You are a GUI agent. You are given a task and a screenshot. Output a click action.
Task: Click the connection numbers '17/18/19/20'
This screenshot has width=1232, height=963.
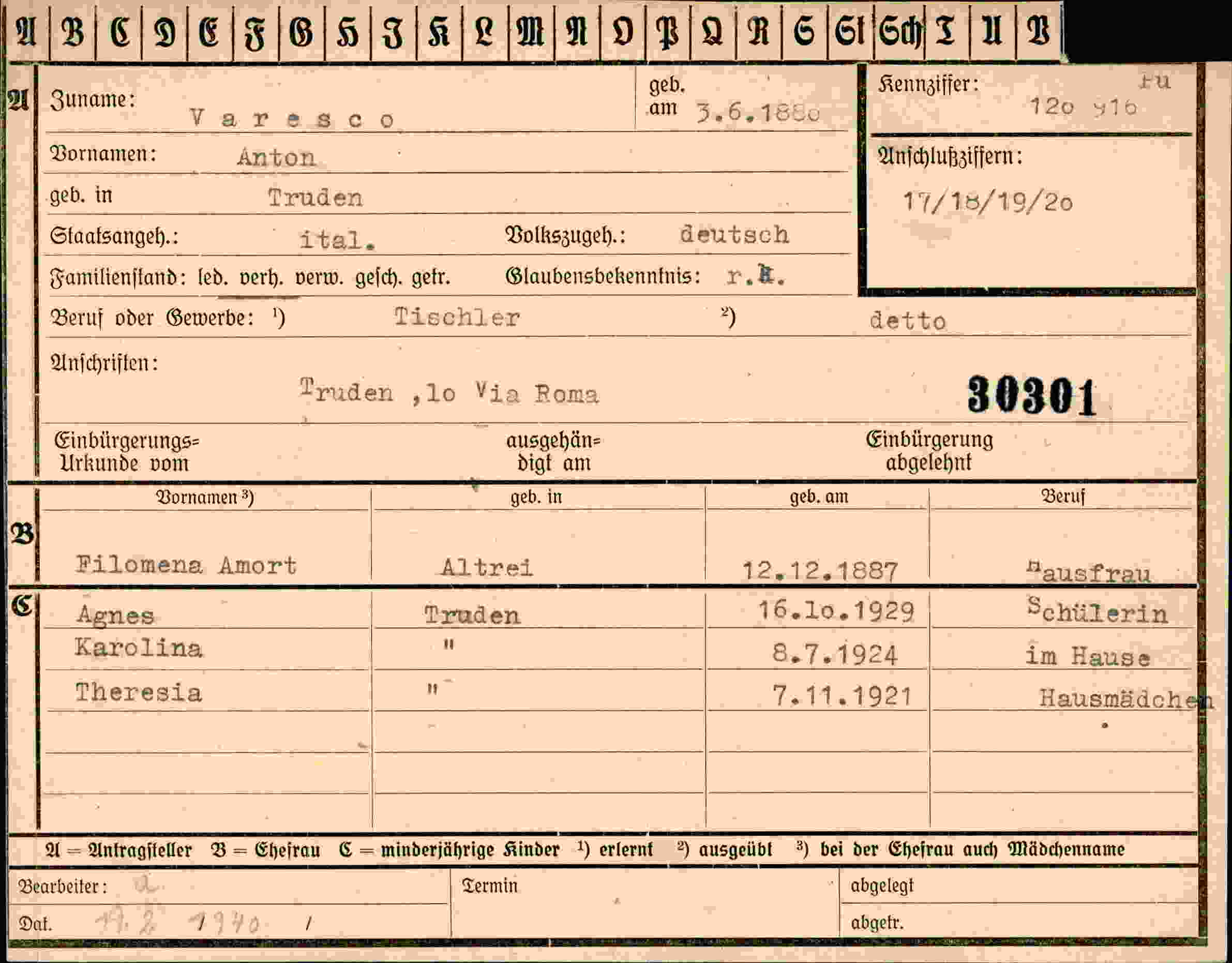pyautogui.click(x=988, y=202)
